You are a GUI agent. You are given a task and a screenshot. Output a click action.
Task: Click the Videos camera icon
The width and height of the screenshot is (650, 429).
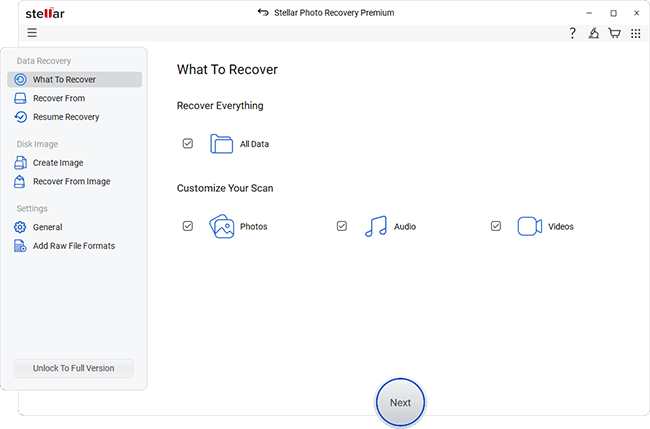click(x=530, y=226)
